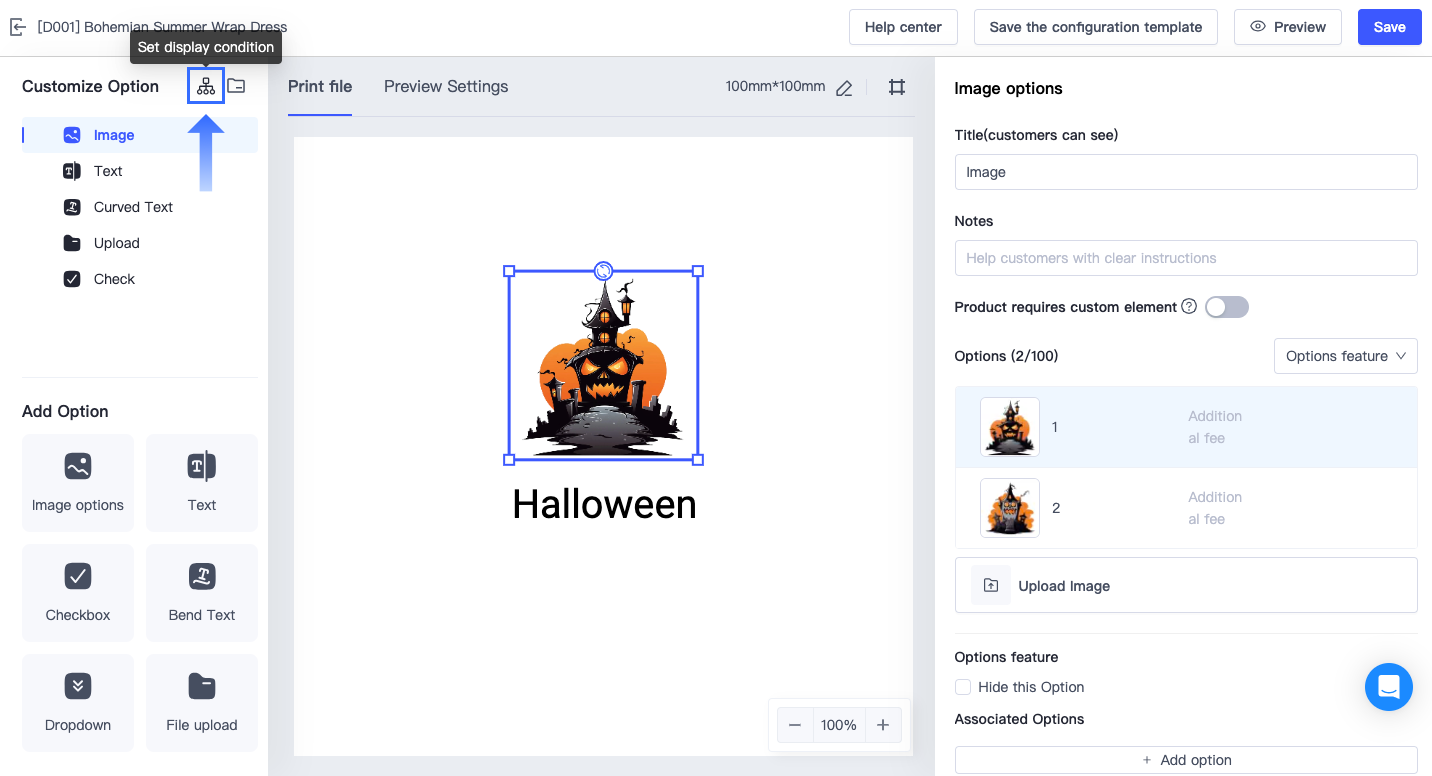Open the Options feature dropdown
The height and width of the screenshot is (776, 1432).
click(1345, 356)
